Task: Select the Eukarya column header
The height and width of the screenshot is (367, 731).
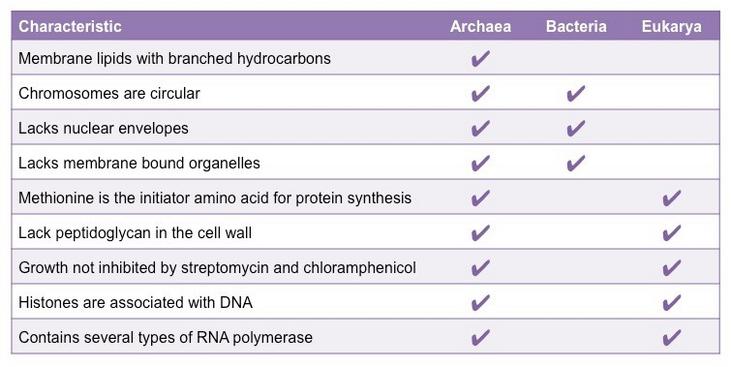Action: 671,26
